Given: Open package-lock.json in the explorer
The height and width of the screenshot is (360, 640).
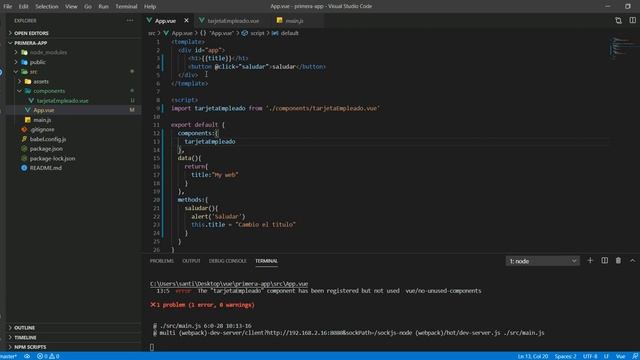Looking at the screenshot, I should tap(52, 158).
